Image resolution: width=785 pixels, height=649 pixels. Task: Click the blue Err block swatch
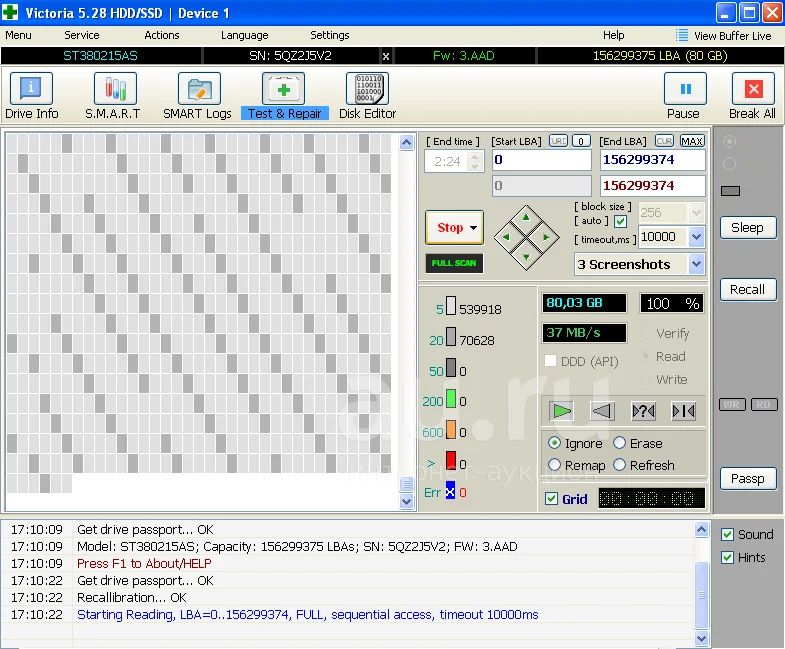[450, 491]
